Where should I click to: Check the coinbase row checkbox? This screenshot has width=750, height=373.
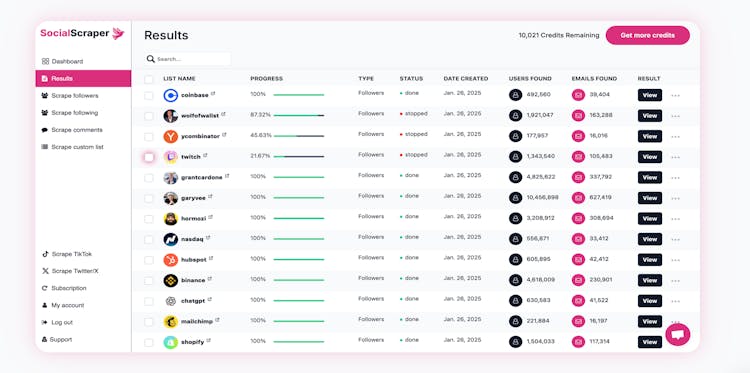149,96
